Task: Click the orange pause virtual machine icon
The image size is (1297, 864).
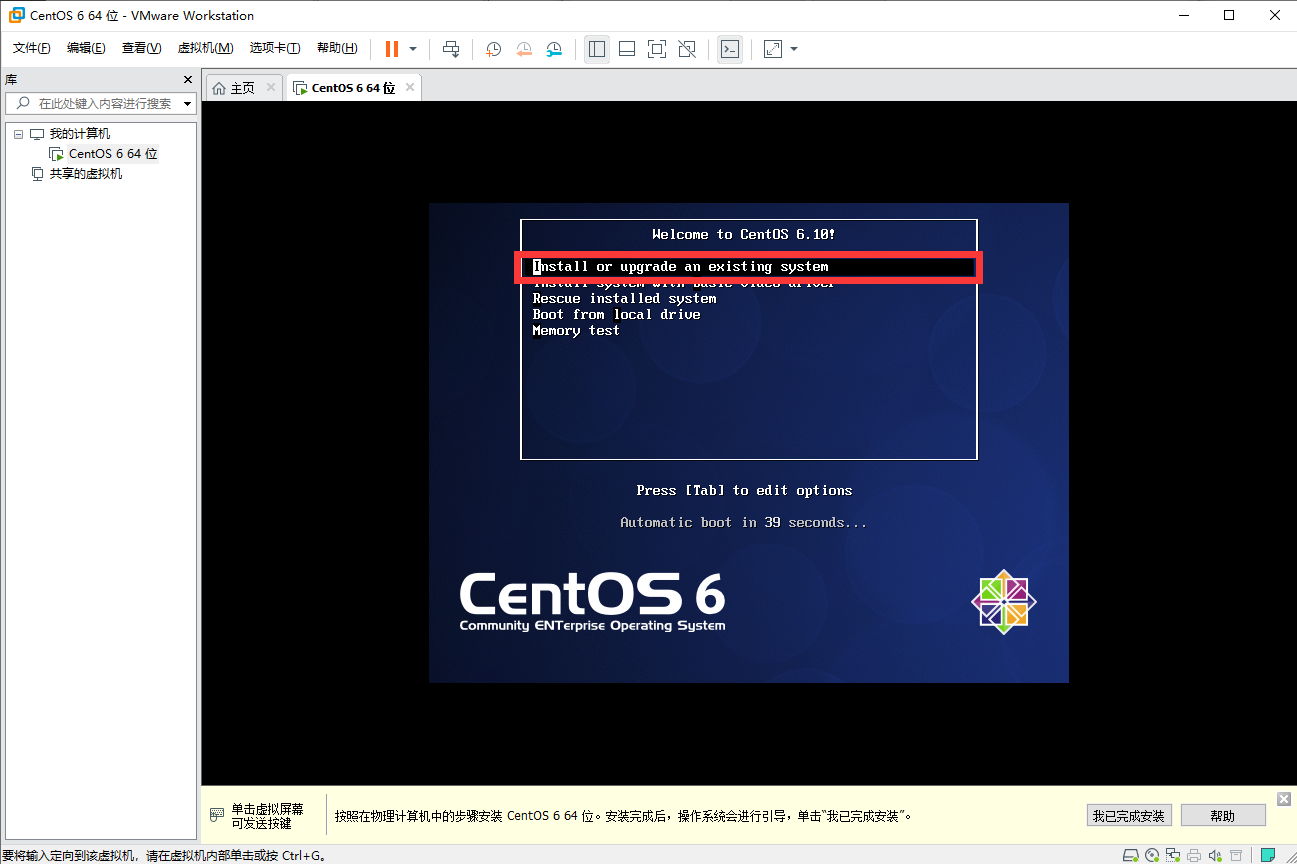Action: coord(392,49)
